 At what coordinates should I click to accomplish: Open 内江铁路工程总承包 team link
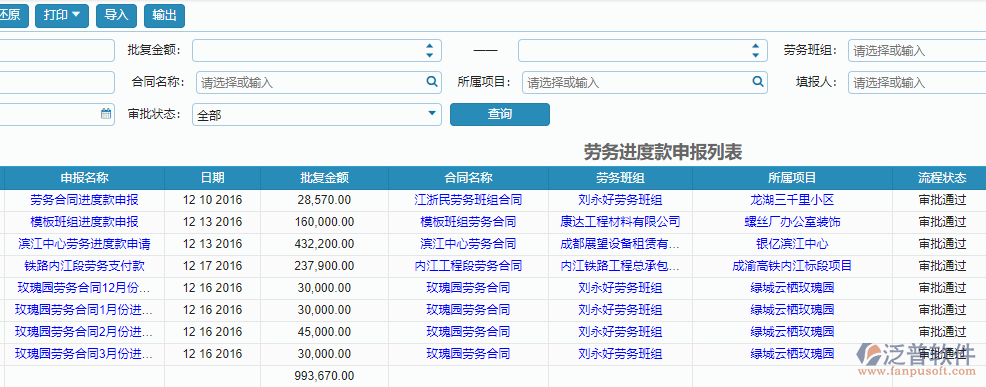click(620, 266)
